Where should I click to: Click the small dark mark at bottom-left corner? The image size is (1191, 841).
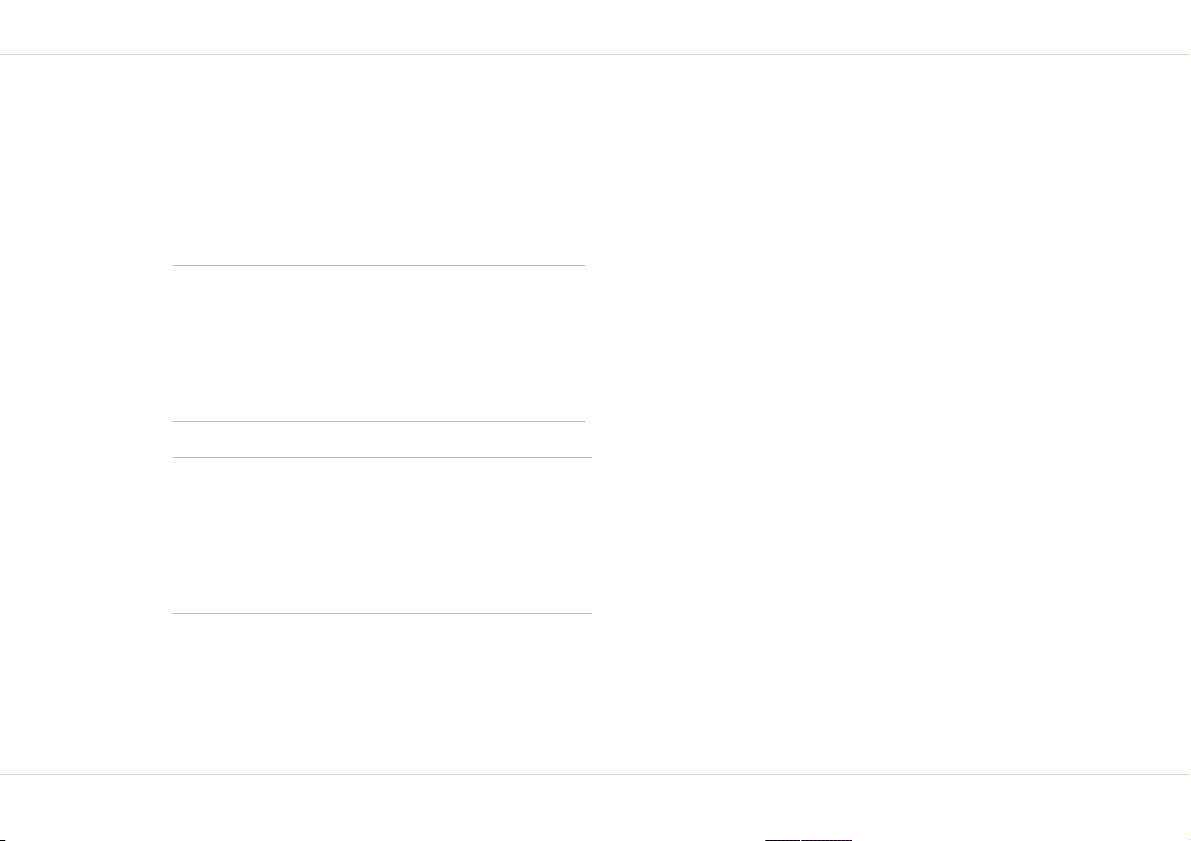(2, 839)
